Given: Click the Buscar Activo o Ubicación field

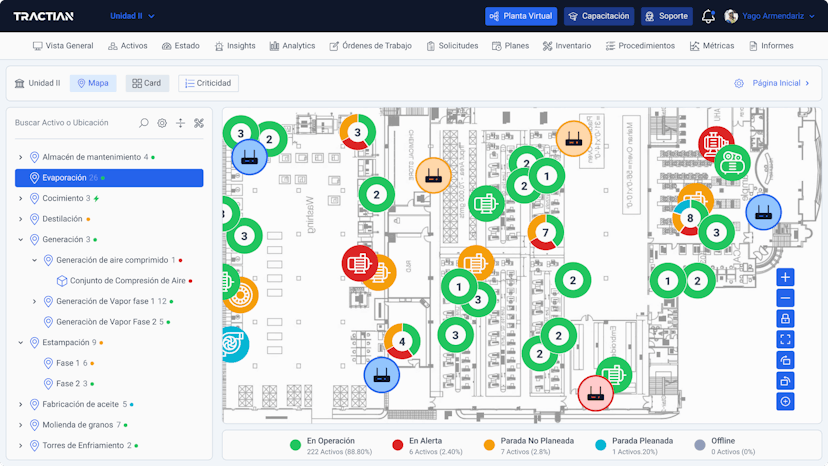Looking at the screenshot, I should (x=70, y=123).
